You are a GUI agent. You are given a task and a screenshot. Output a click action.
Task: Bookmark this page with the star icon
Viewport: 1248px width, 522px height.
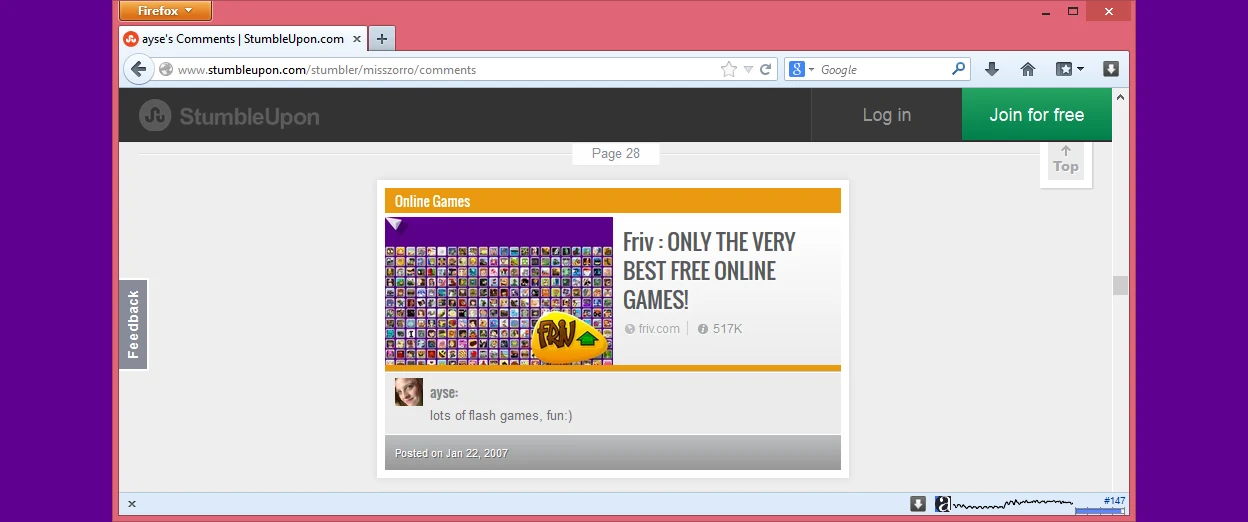coord(729,70)
